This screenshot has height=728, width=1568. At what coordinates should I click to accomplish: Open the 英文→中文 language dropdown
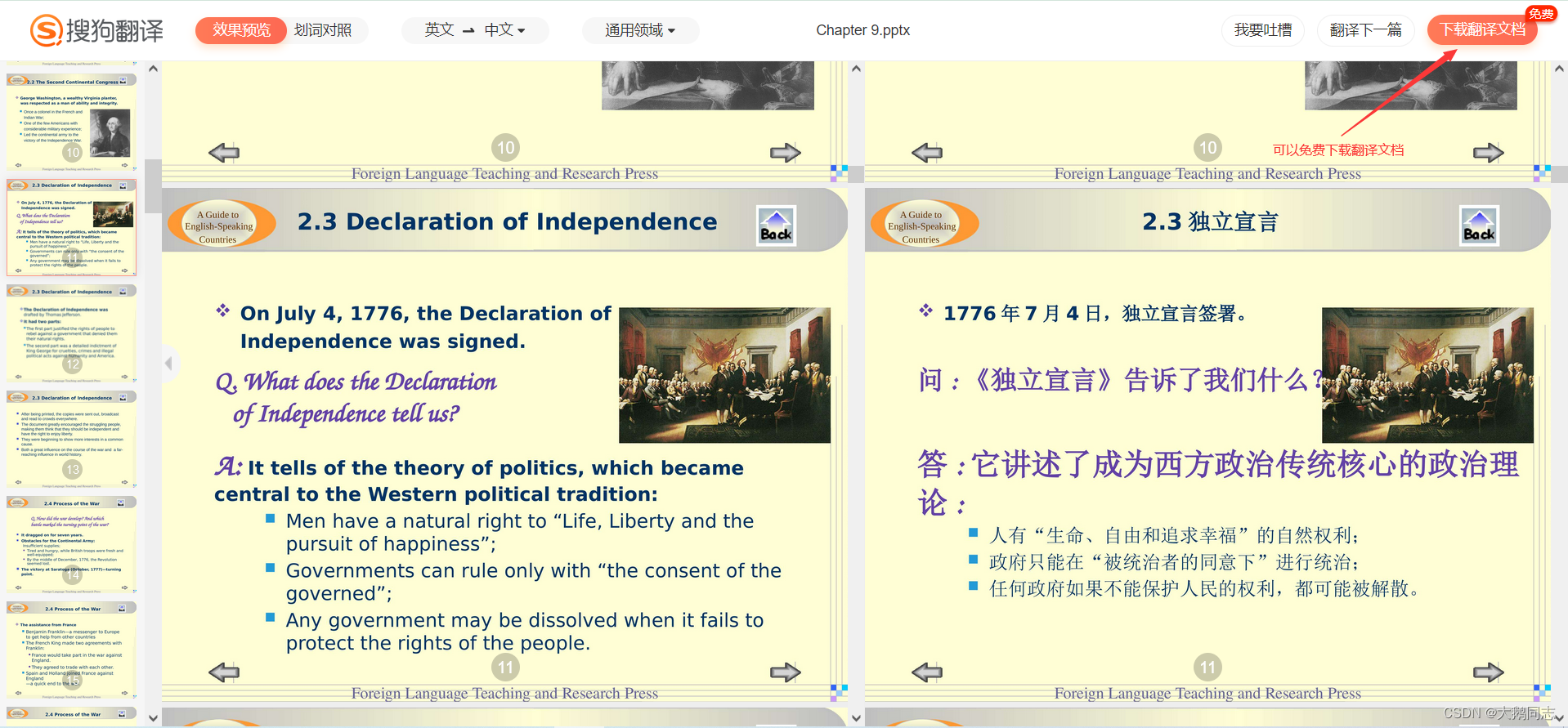pos(475,30)
